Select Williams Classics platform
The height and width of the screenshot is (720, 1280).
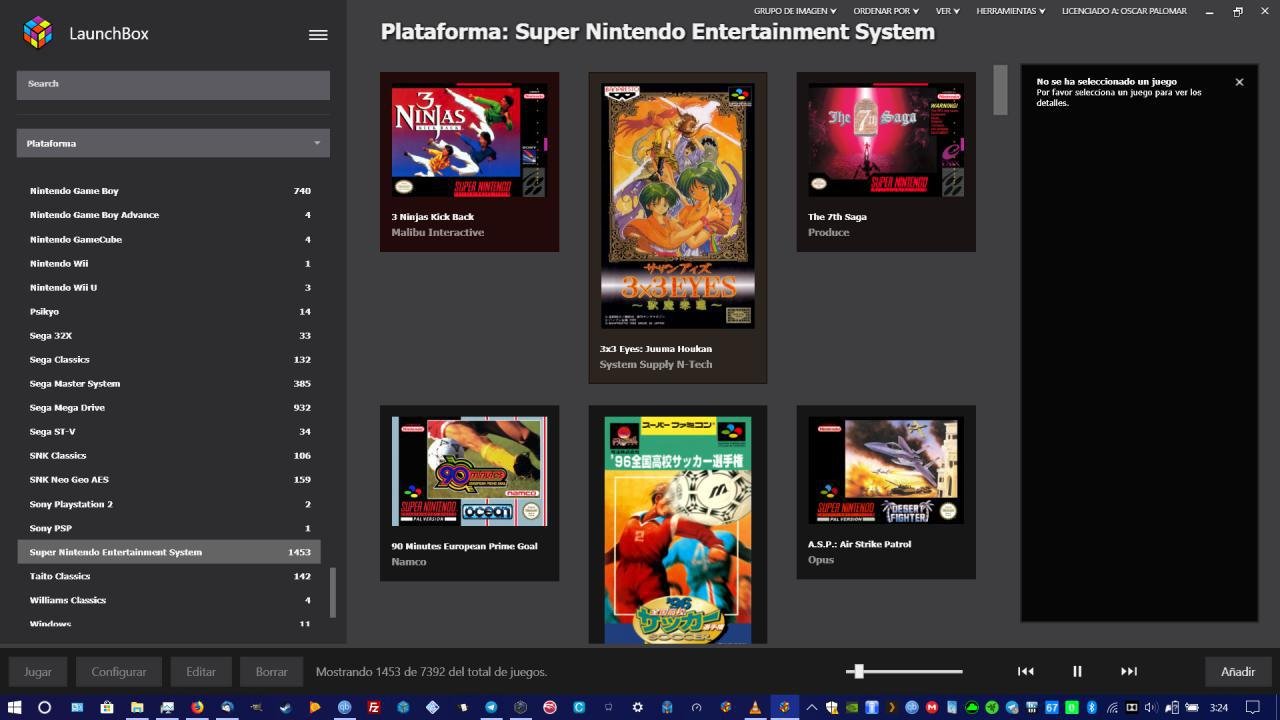tap(170, 600)
